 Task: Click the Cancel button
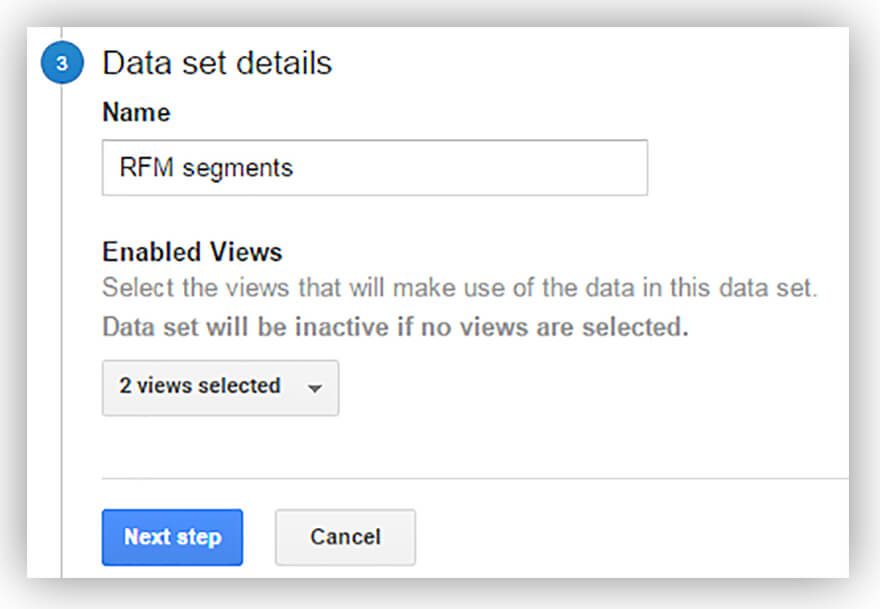click(x=345, y=537)
